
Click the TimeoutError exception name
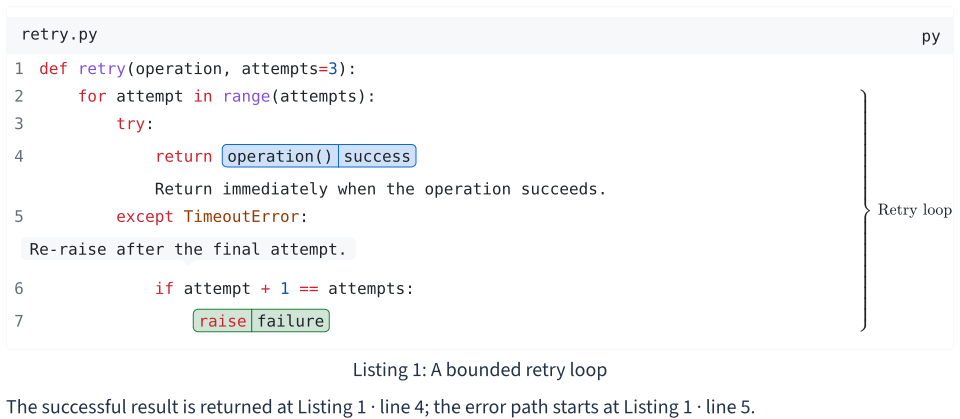(241, 217)
